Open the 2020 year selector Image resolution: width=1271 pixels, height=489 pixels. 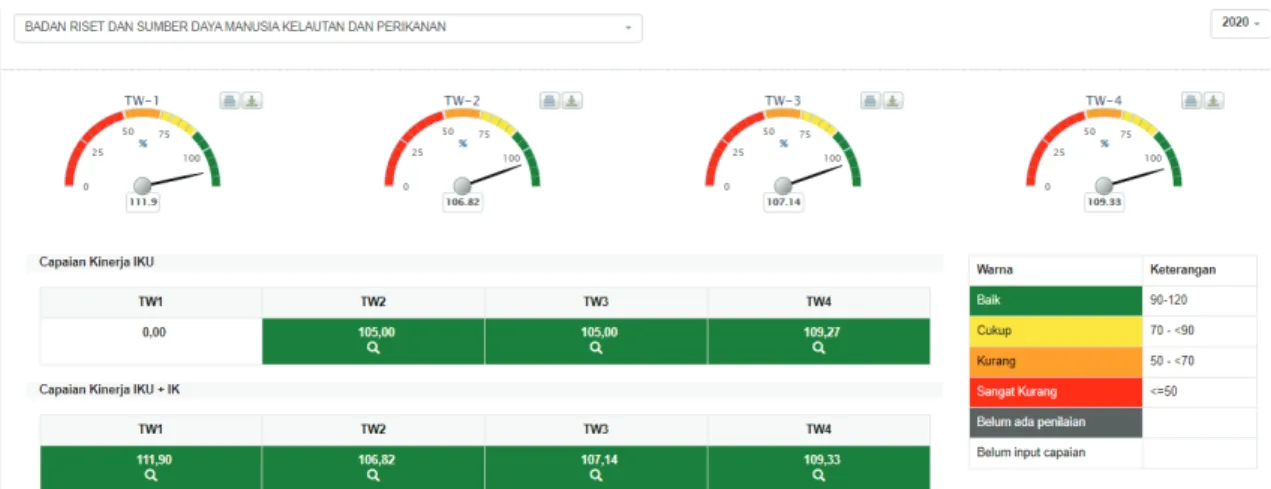pyautogui.click(x=1240, y=22)
